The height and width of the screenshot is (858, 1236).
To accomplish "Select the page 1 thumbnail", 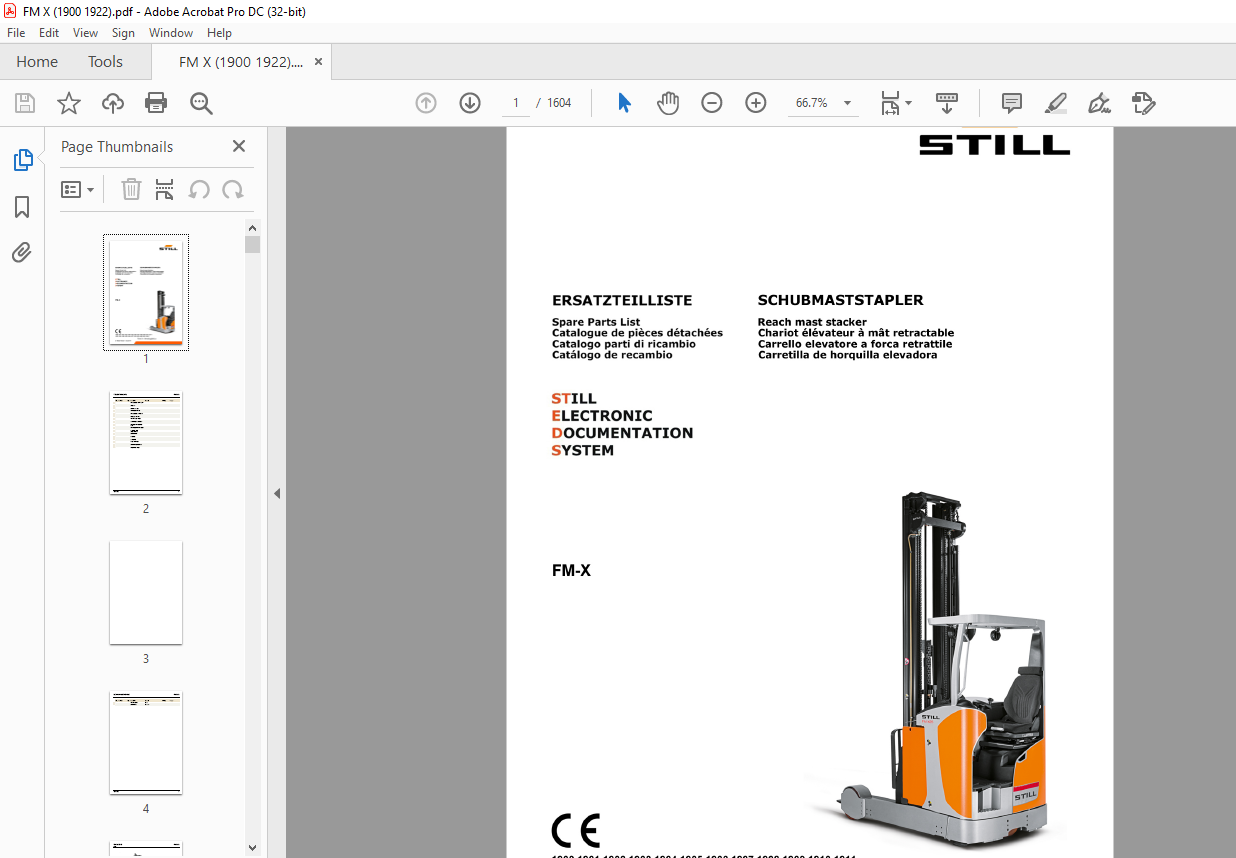I will [x=146, y=292].
